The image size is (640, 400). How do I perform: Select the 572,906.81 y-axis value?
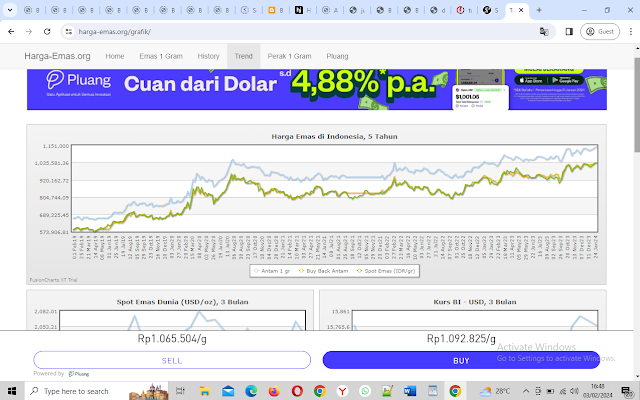(x=54, y=232)
